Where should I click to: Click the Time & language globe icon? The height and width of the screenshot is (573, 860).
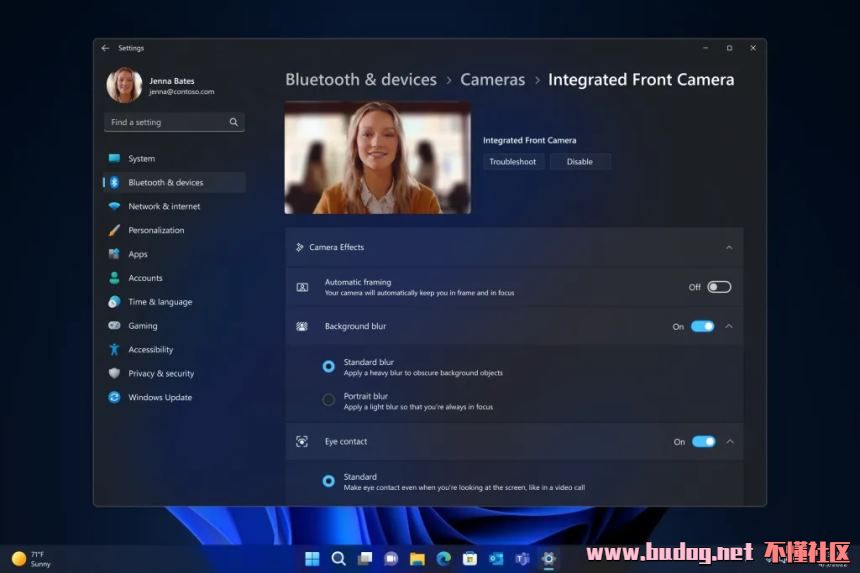pos(114,302)
